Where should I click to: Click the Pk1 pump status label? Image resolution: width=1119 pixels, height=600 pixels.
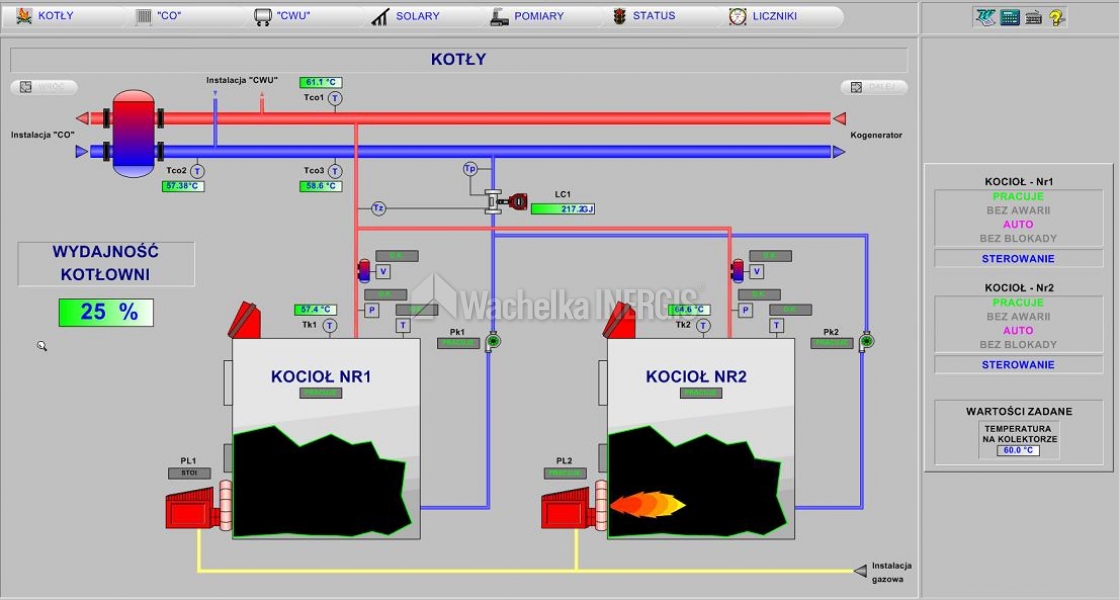[x=458, y=343]
